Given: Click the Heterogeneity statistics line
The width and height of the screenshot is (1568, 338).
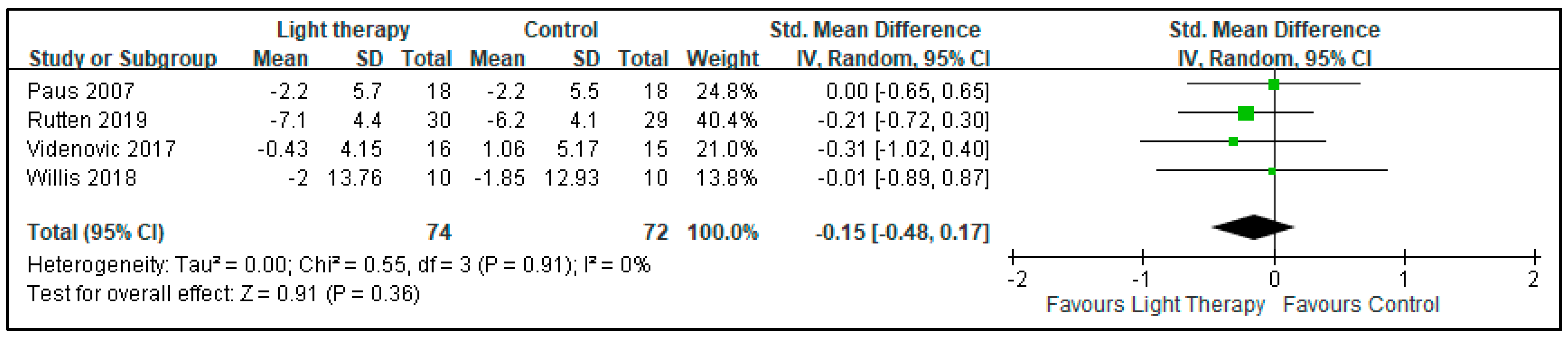Looking at the screenshot, I should point(339,265).
